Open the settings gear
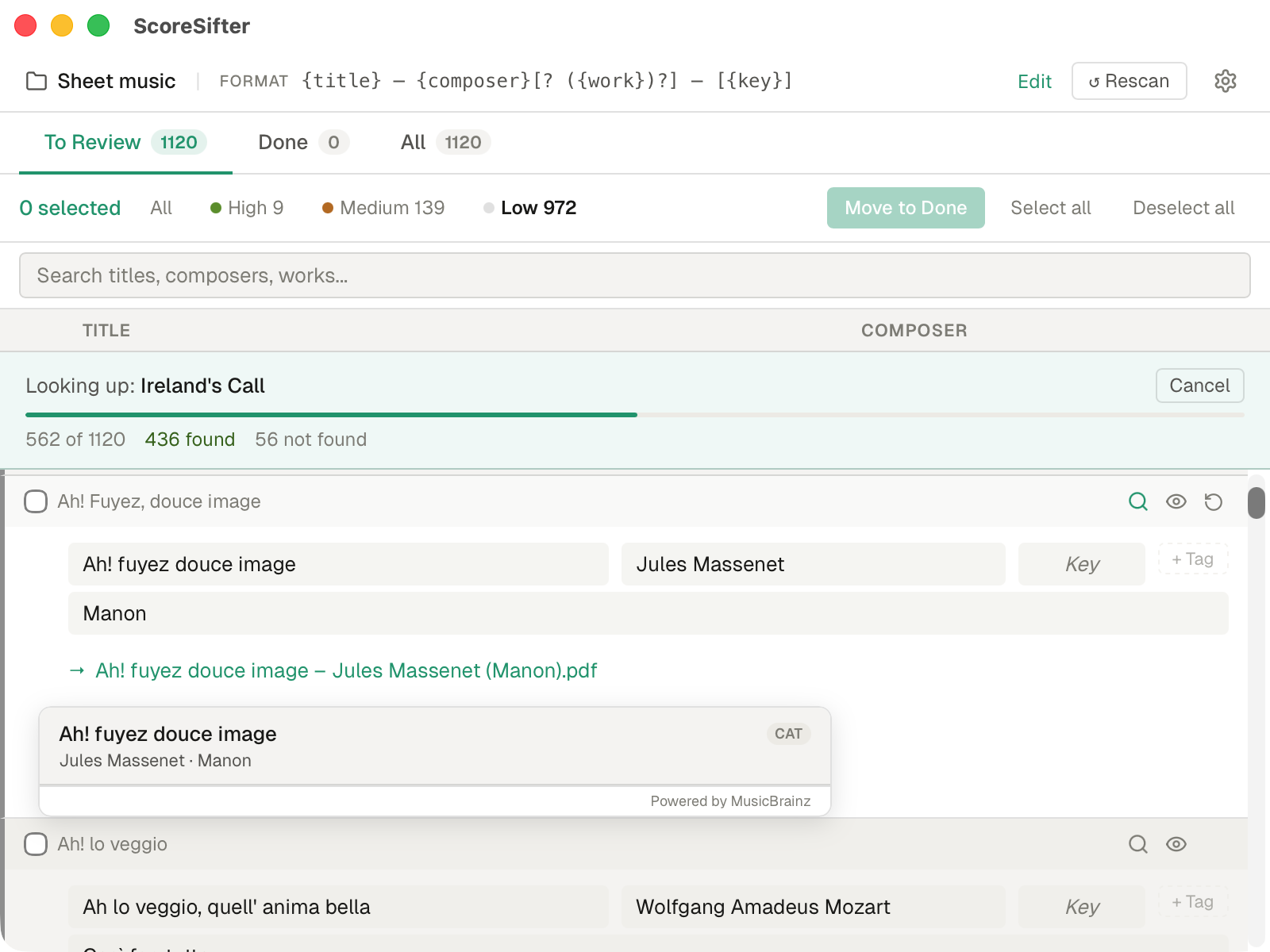The height and width of the screenshot is (952, 1270). point(1225,80)
